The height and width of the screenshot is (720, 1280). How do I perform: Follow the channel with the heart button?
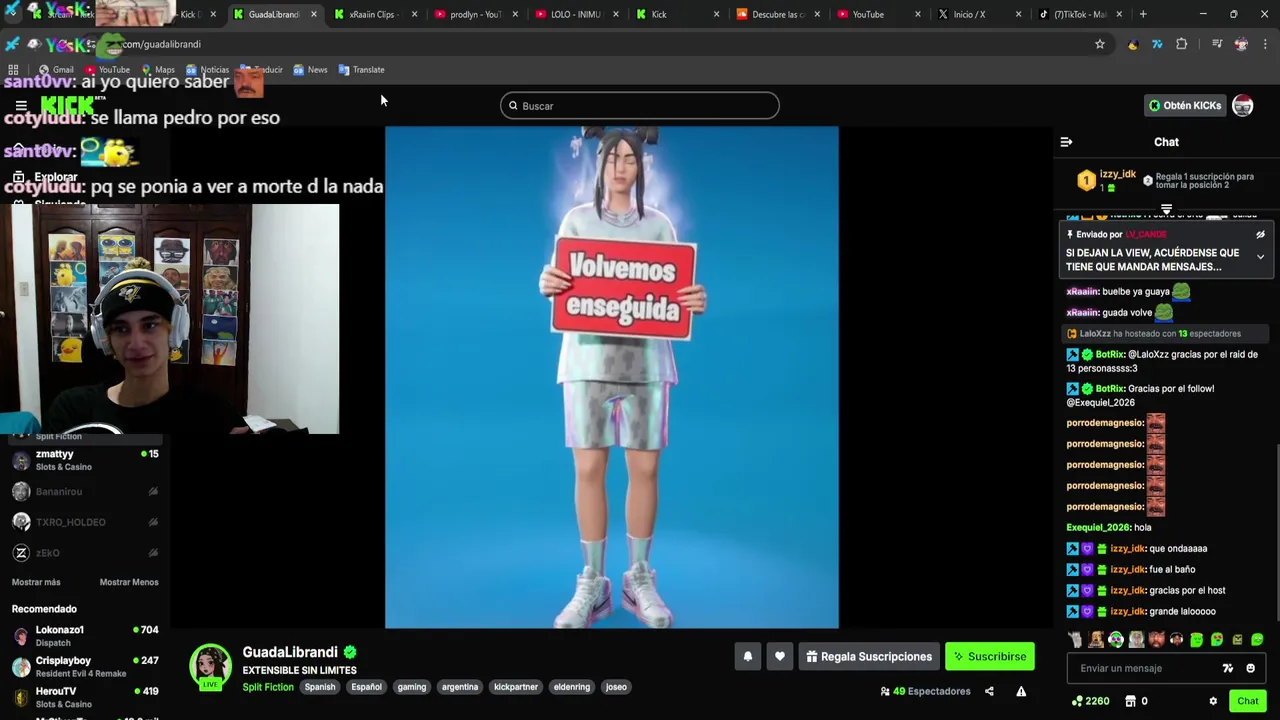[780, 657]
